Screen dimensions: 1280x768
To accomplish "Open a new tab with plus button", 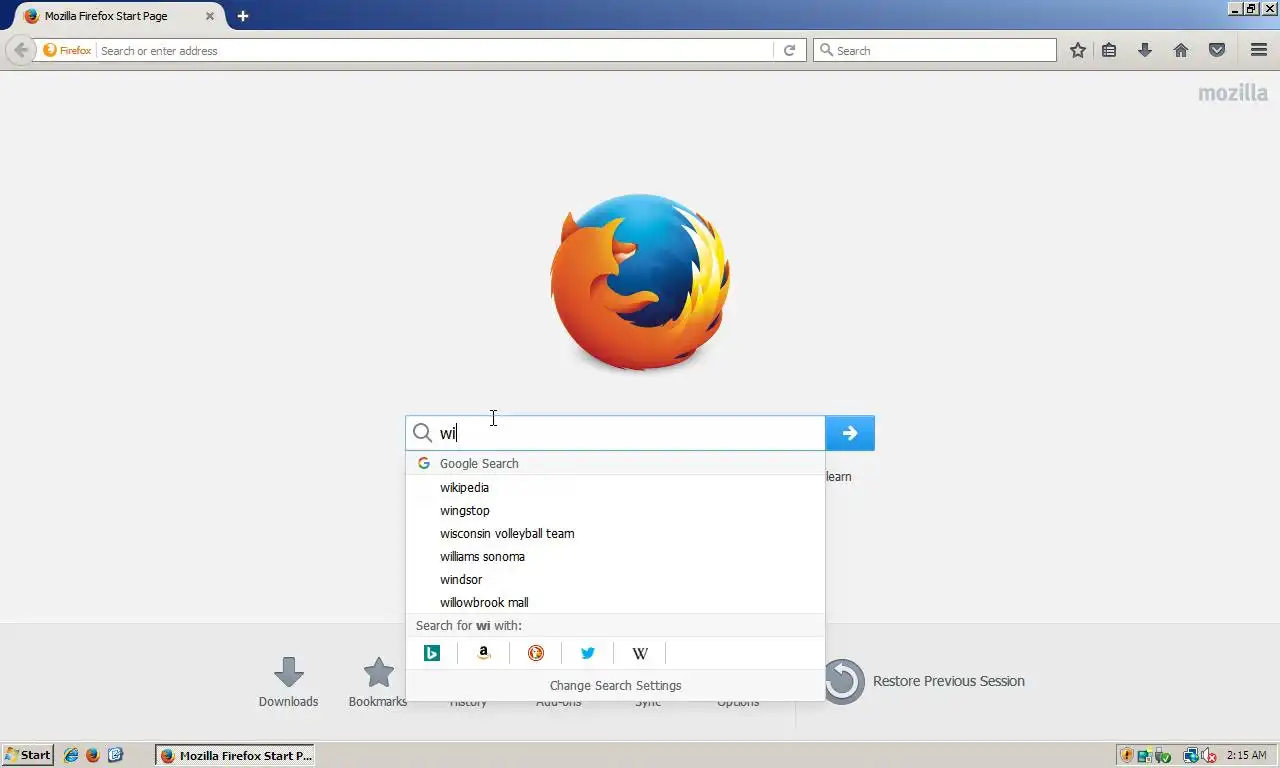I will (x=243, y=16).
